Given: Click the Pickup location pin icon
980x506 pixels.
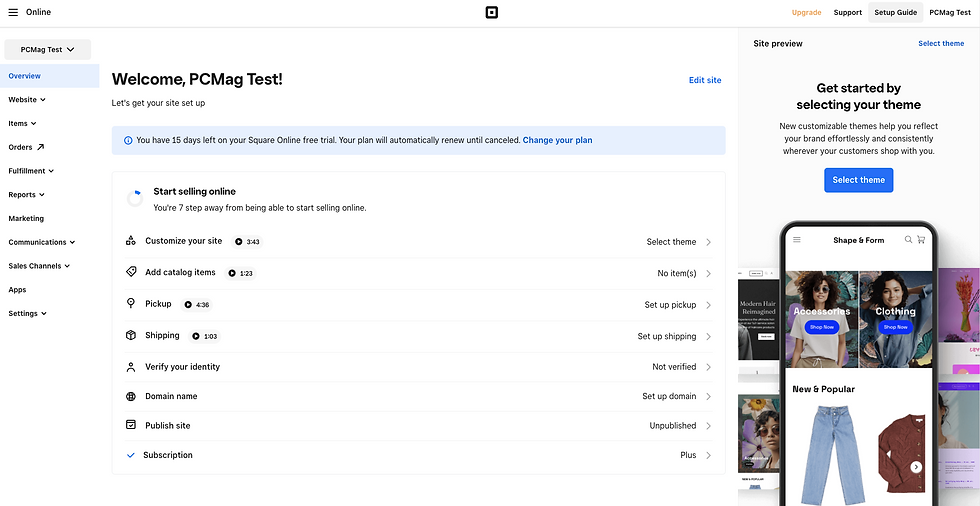Looking at the screenshot, I should click(x=131, y=304).
